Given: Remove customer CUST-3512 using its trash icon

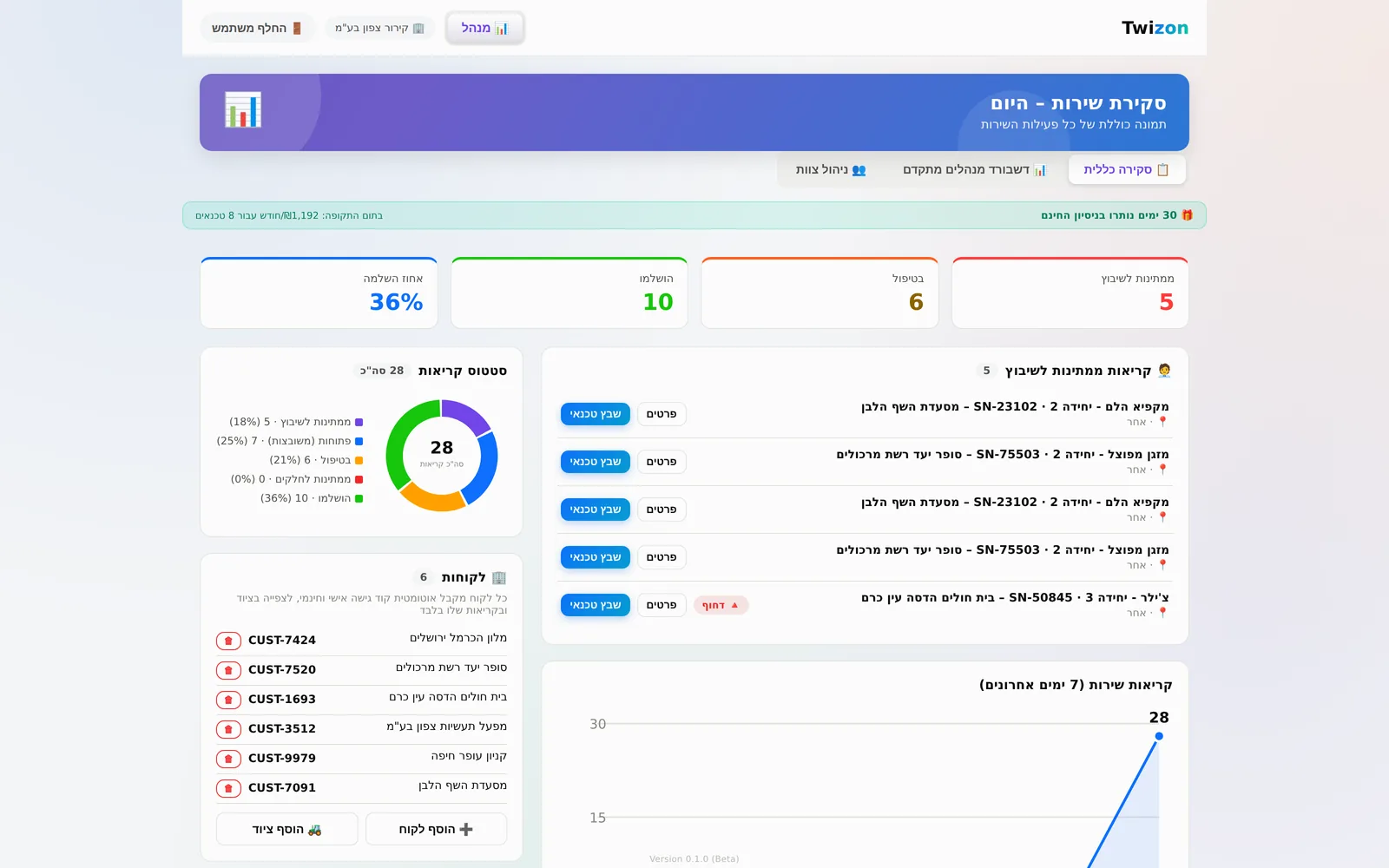Looking at the screenshot, I should [x=228, y=729].
